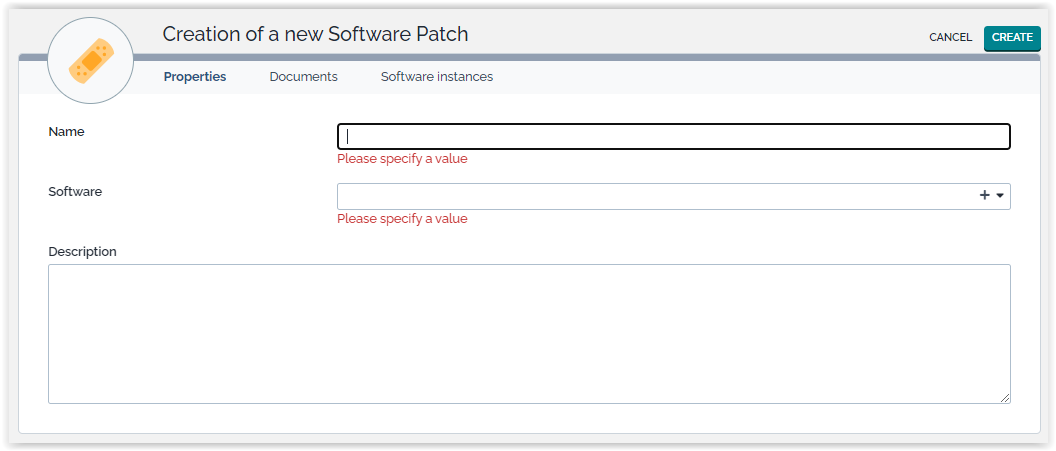Click the error message under Name
Image resolution: width=1056 pixels, height=451 pixels.
(x=401, y=159)
